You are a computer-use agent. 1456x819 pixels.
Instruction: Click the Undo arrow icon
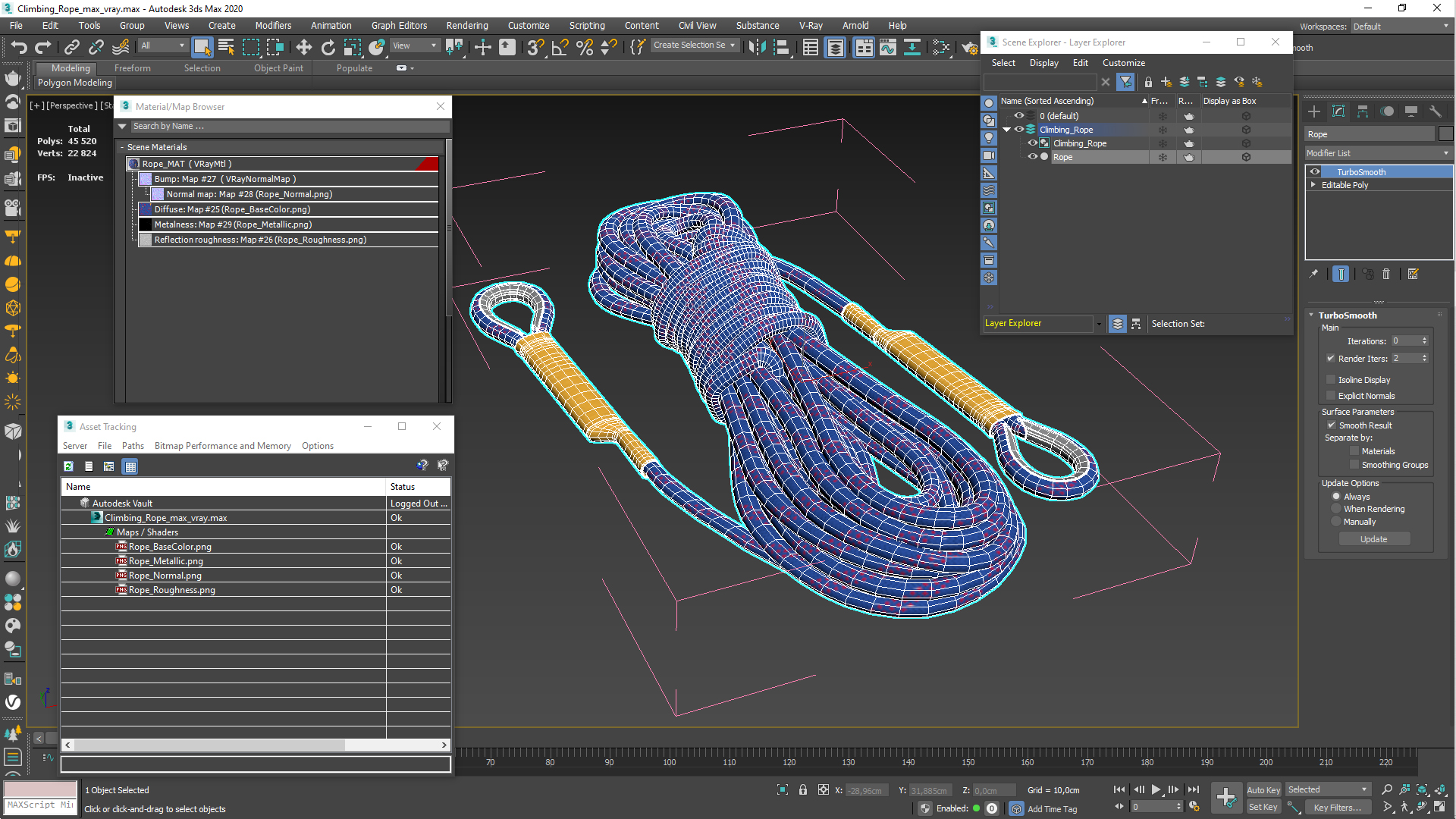[x=18, y=47]
